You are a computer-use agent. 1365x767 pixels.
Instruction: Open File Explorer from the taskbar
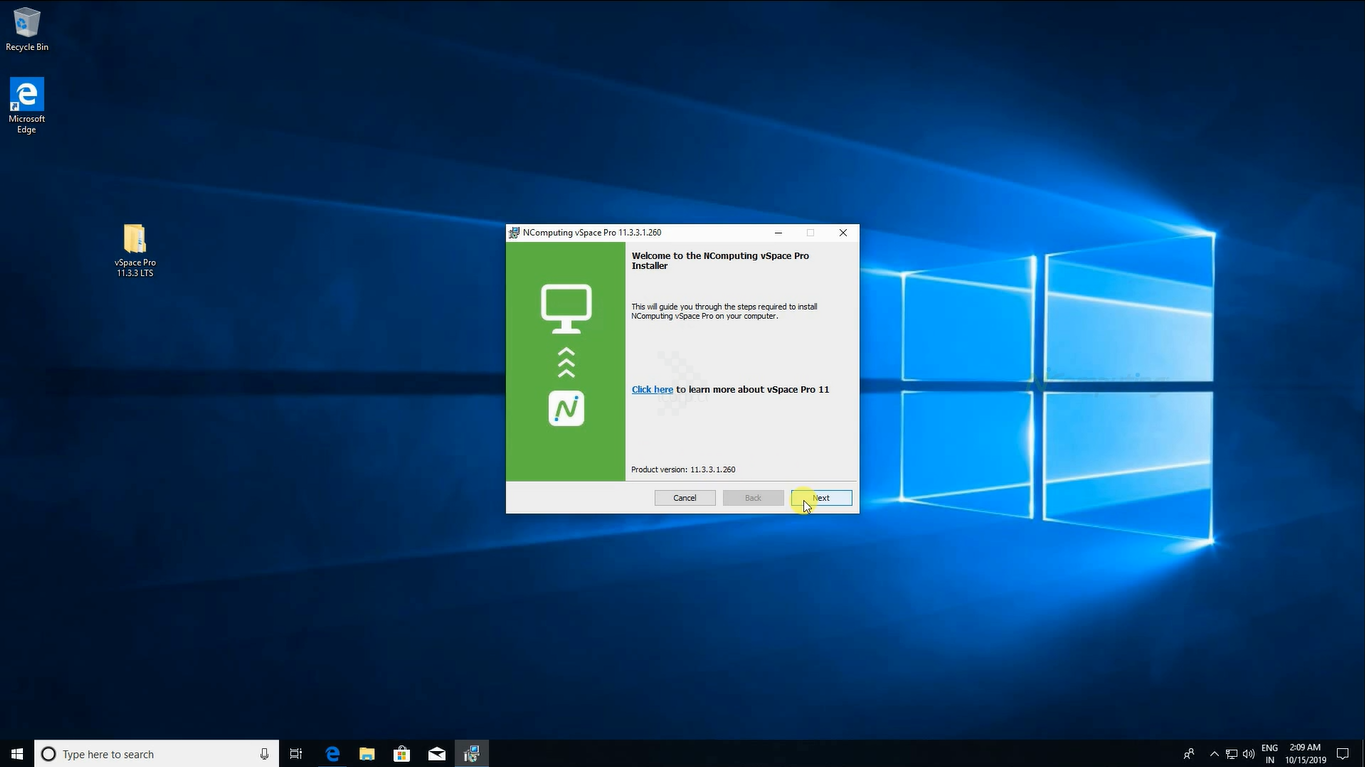pyautogui.click(x=367, y=754)
